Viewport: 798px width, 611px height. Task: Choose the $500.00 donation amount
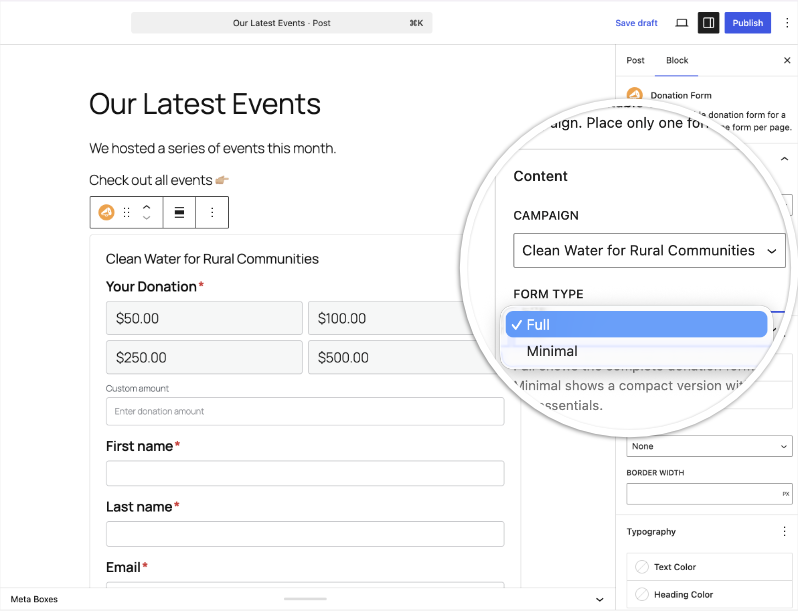pyautogui.click(x=397, y=357)
